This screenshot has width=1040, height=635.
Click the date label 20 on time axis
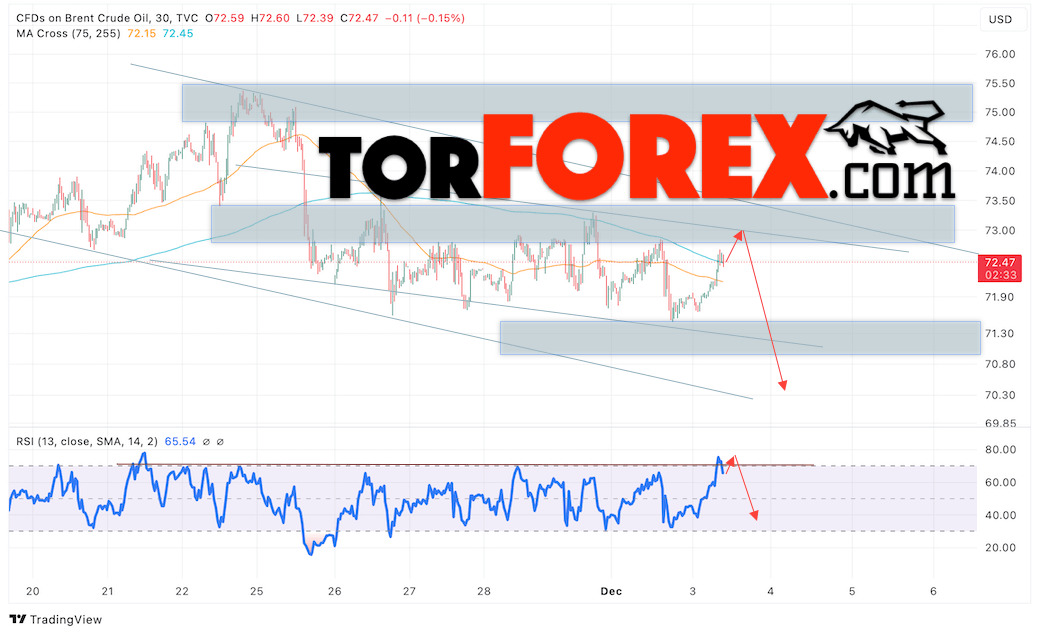[x=32, y=591]
